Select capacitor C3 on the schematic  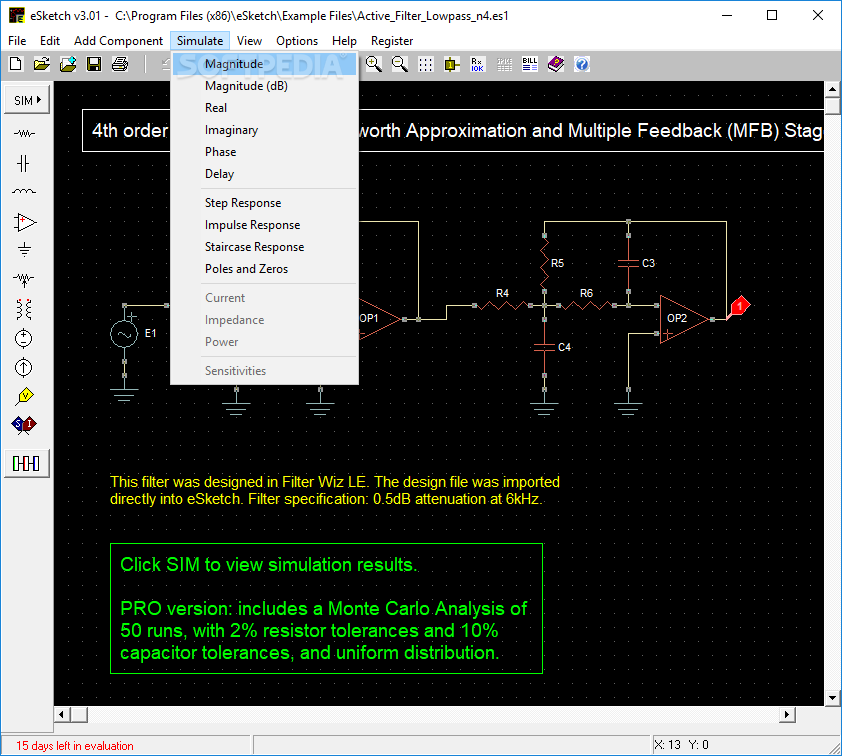(628, 263)
